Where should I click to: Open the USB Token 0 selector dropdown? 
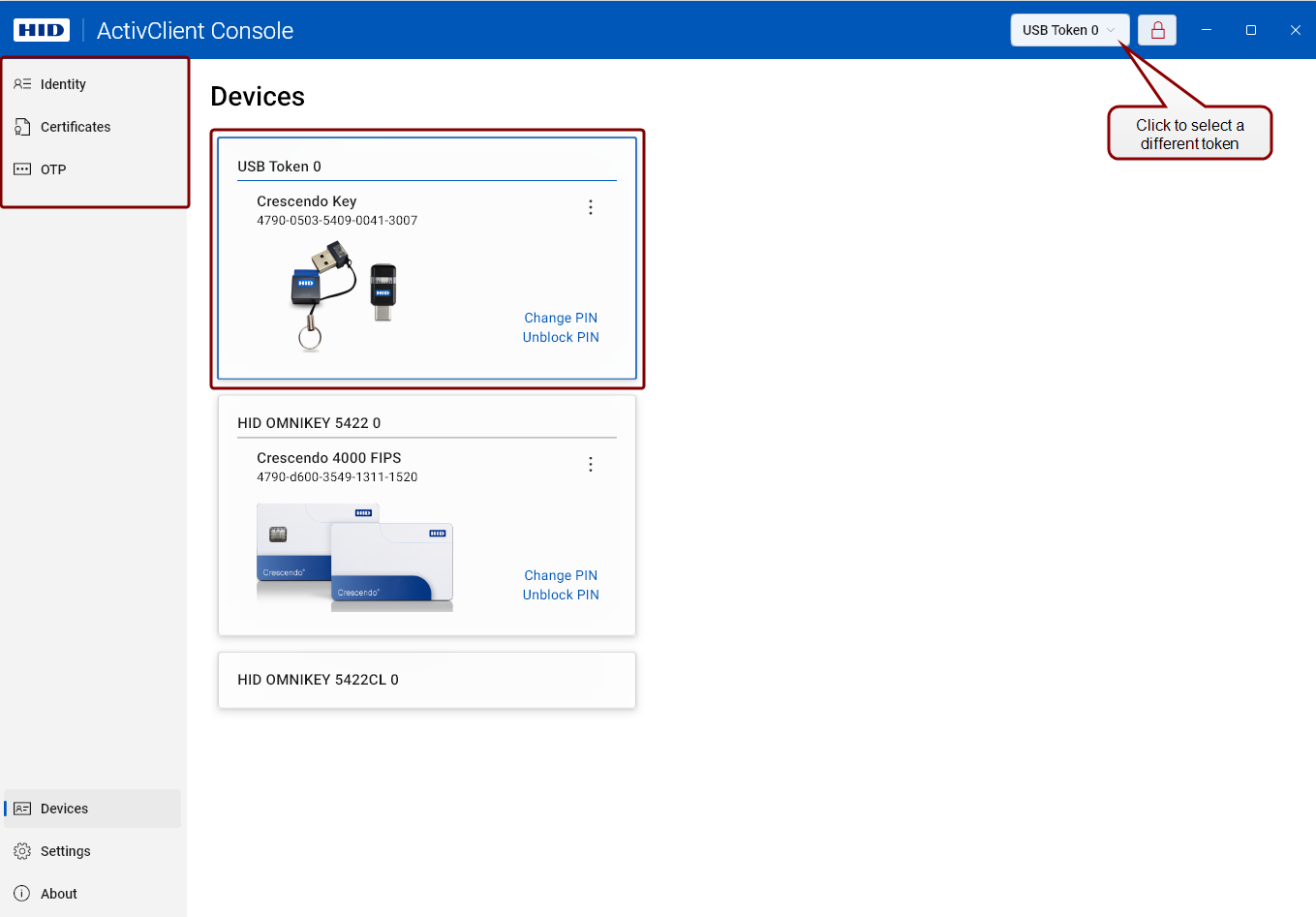click(1069, 30)
